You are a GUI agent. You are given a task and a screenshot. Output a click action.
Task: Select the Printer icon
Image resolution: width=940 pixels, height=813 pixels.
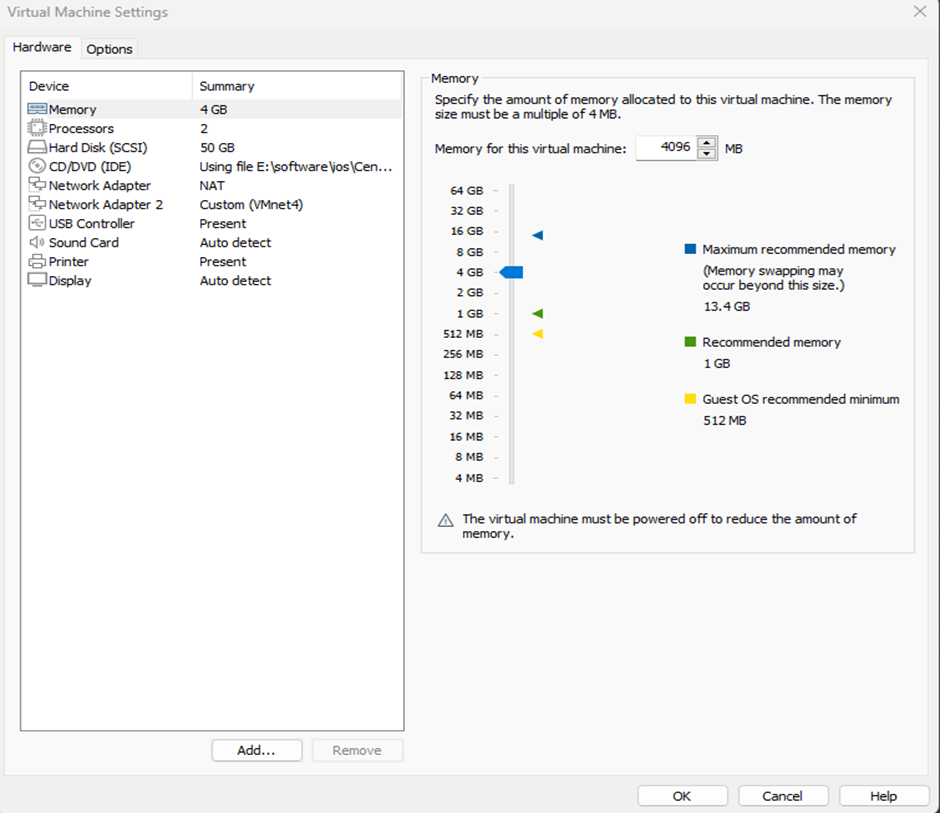click(x=37, y=261)
